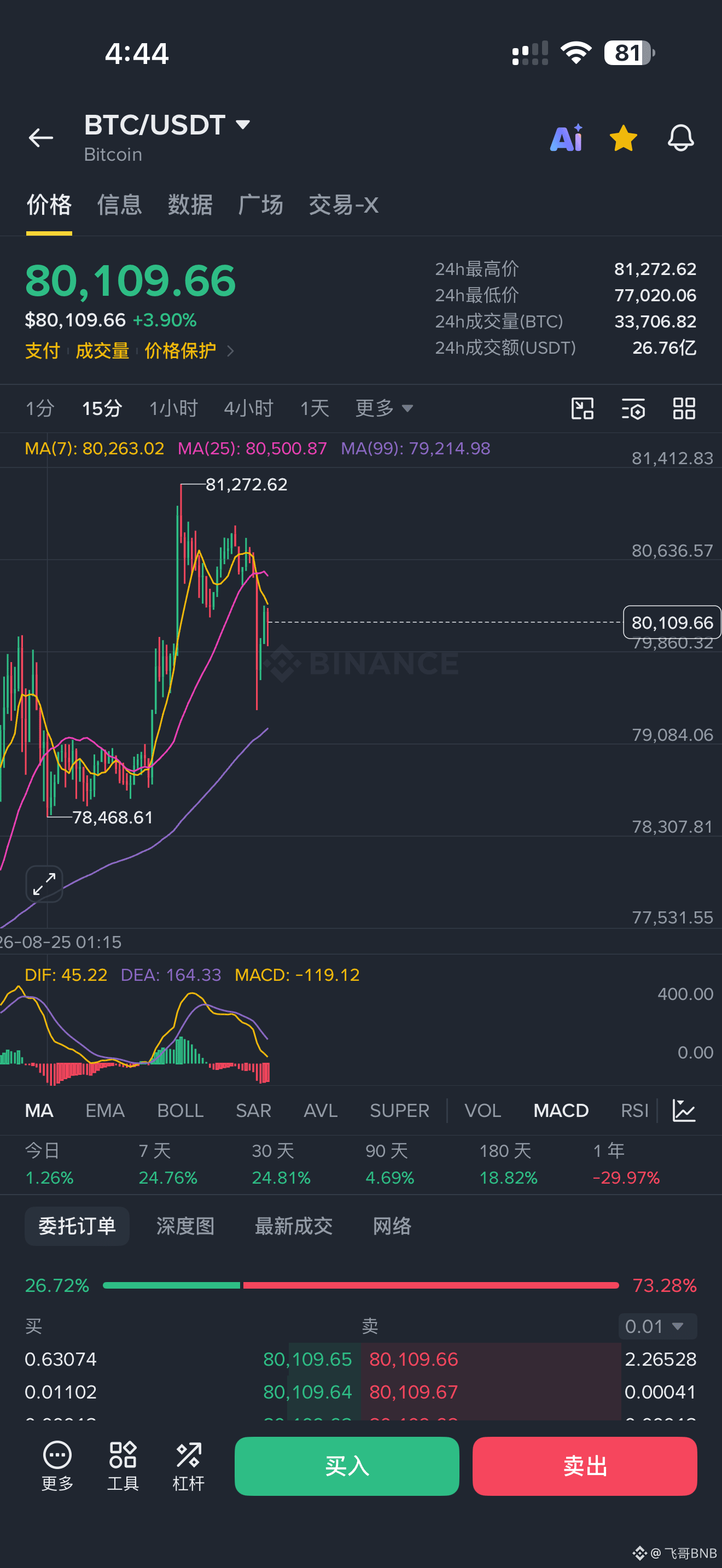Open chart indicator settings icon

click(x=633, y=408)
